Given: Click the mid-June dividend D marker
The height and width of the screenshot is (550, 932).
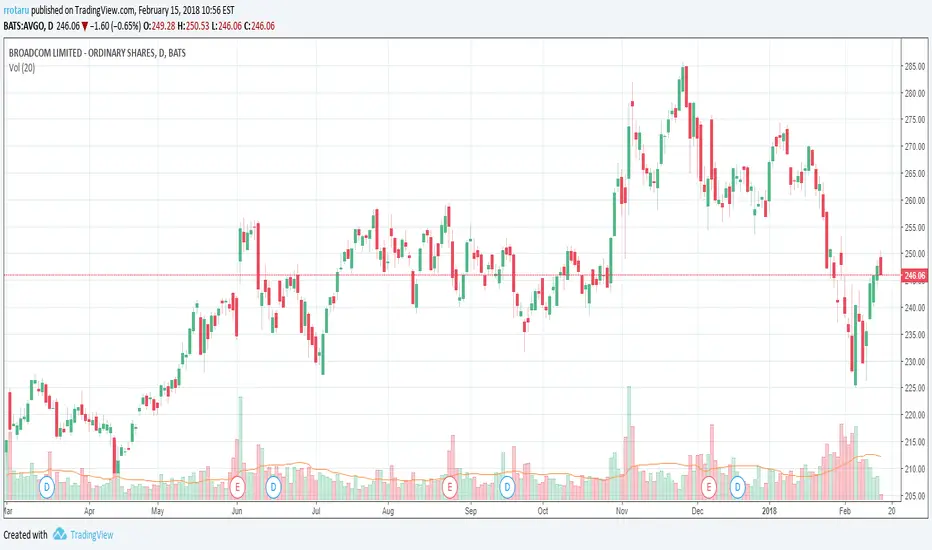Looking at the screenshot, I should [x=273, y=488].
